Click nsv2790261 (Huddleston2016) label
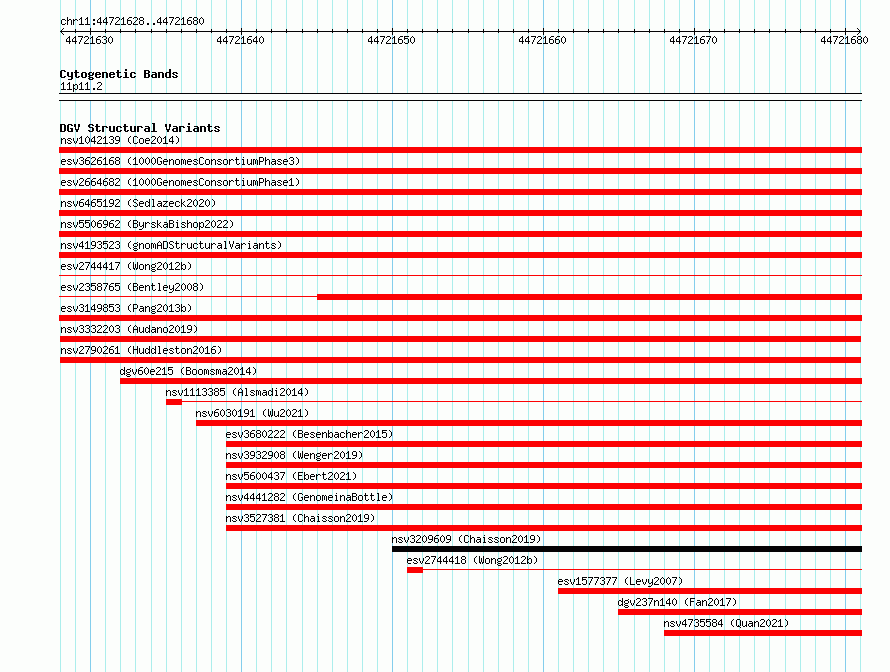890x672 pixels. pyautogui.click(x=141, y=350)
